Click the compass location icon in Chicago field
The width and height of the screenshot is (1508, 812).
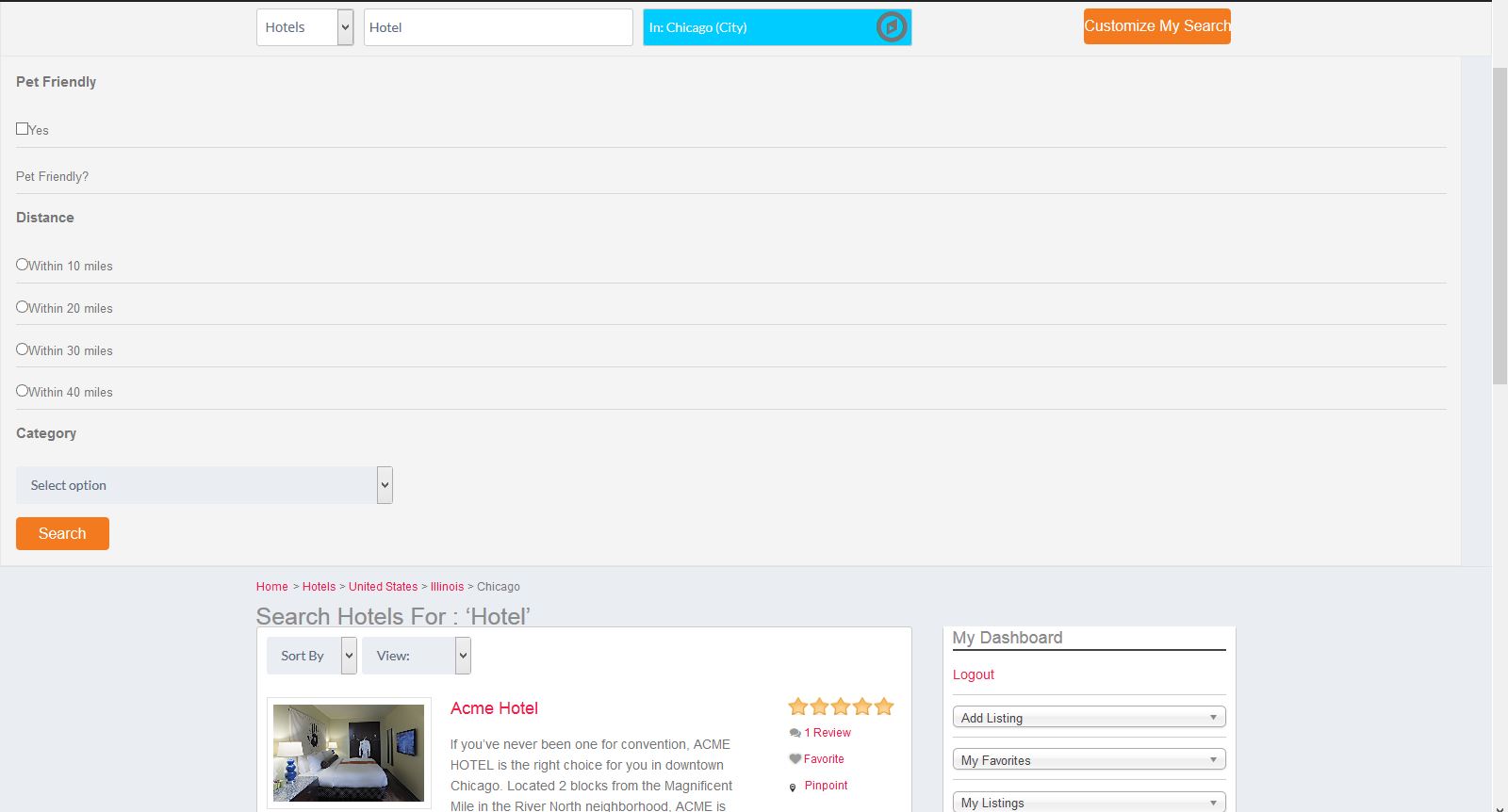pos(891,26)
